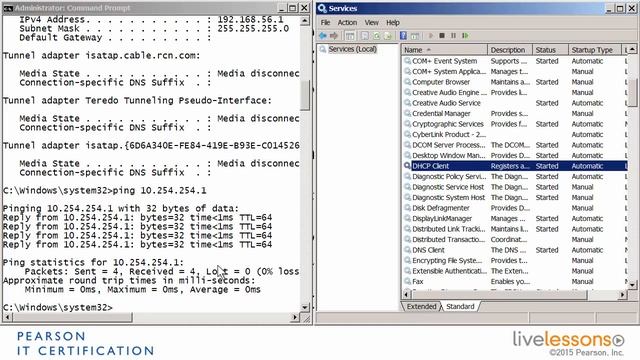Toggle the show/hide console tree icon
The height and width of the screenshot is (360, 640).
click(350, 36)
